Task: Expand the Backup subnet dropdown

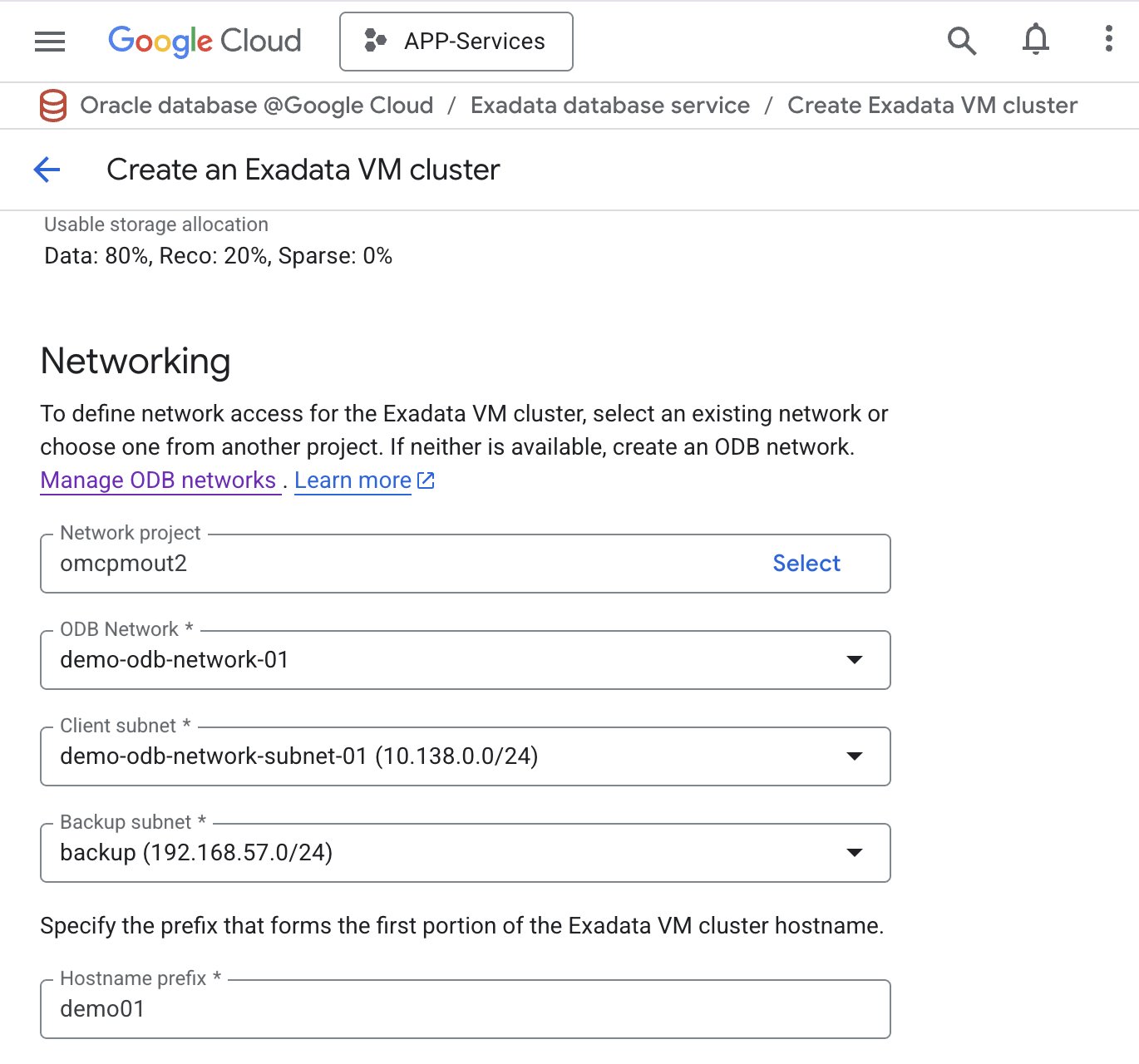Action: click(x=855, y=853)
